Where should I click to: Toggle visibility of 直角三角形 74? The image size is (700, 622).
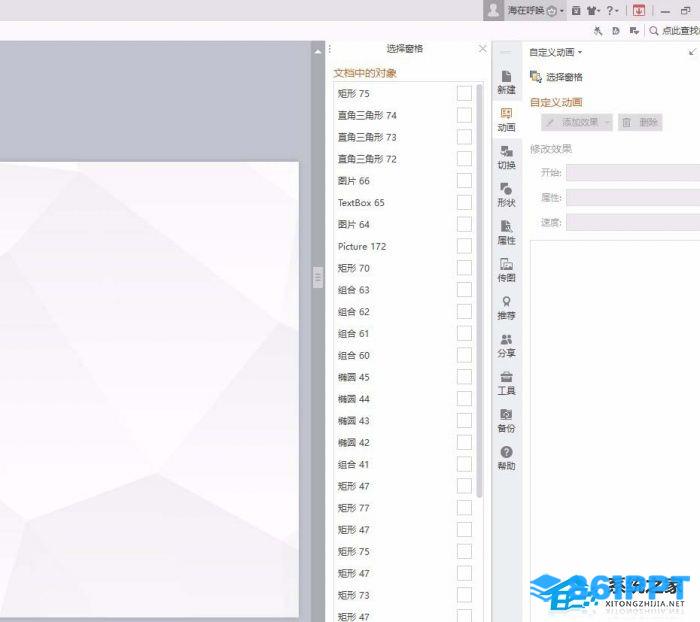coord(464,115)
